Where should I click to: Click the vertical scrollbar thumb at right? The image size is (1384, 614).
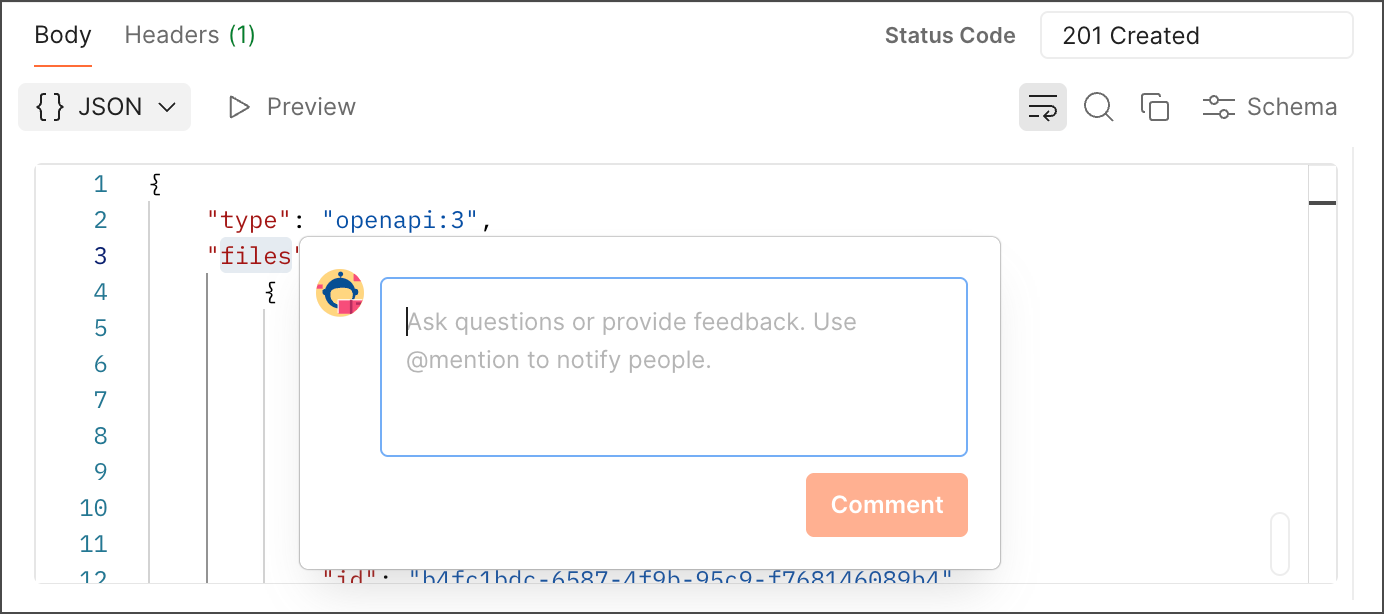[1279, 544]
